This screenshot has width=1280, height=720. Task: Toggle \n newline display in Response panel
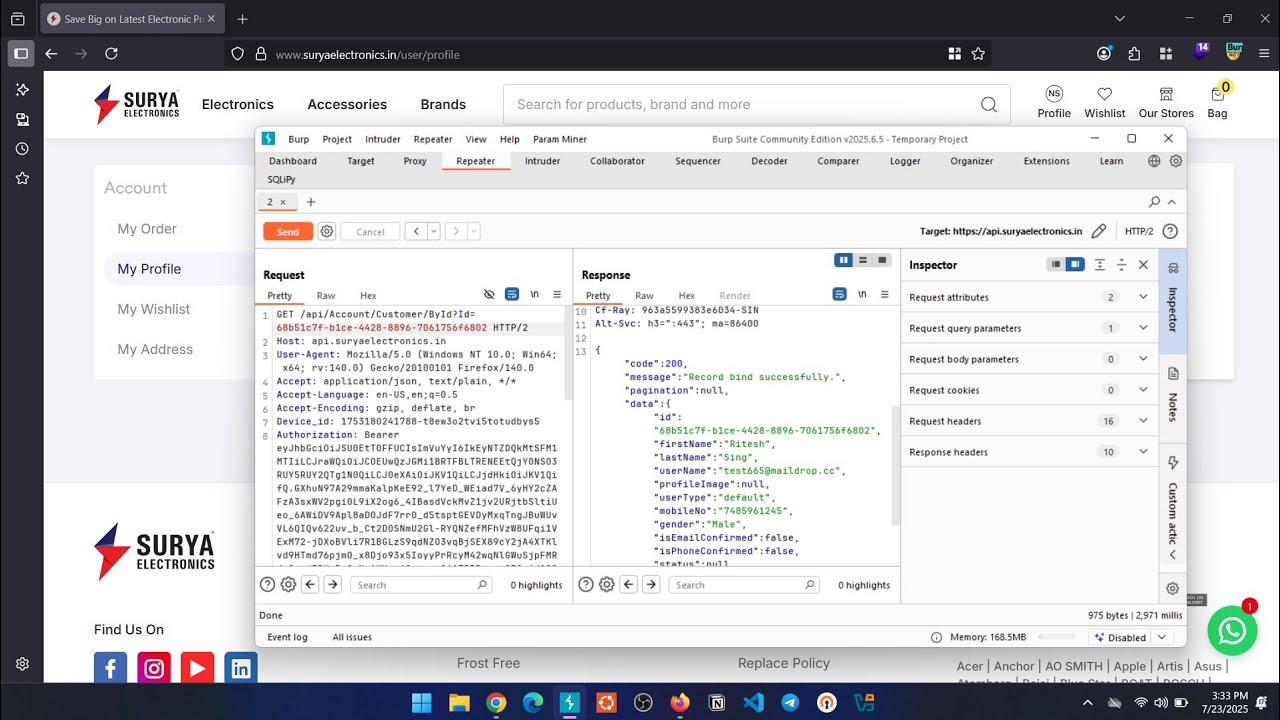pos(862,295)
